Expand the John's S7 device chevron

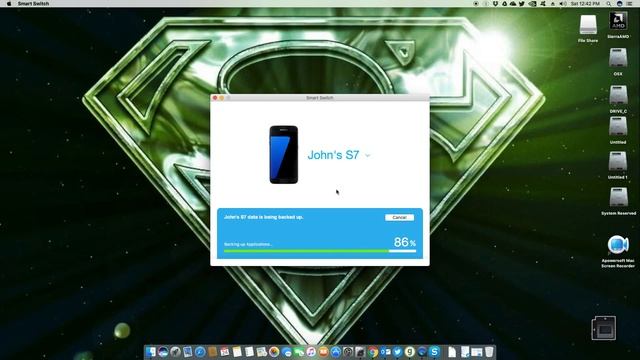pos(367,156)
